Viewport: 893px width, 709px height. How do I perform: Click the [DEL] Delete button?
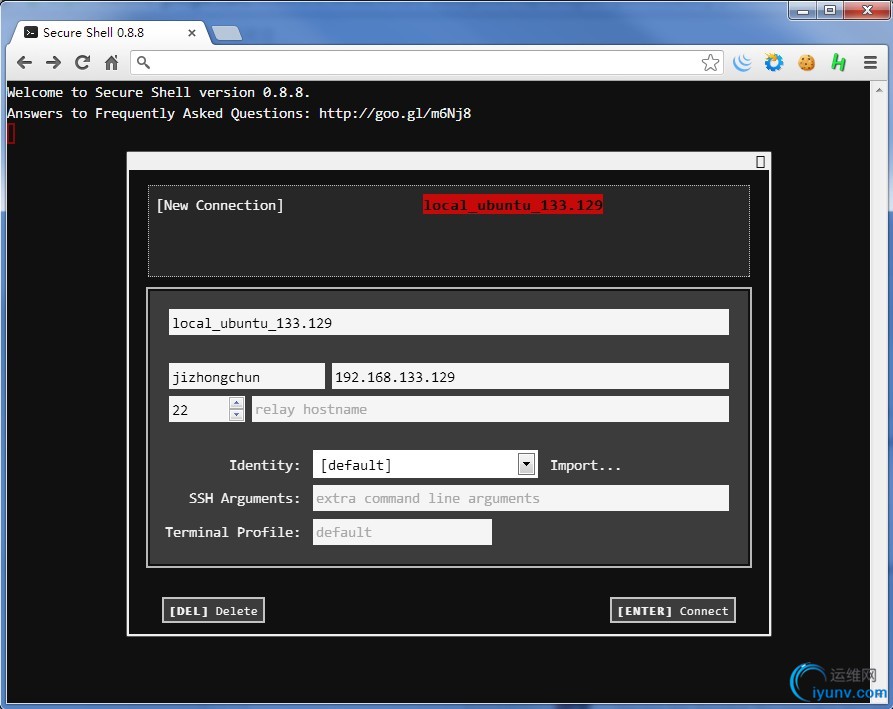(x=214, y=610)
